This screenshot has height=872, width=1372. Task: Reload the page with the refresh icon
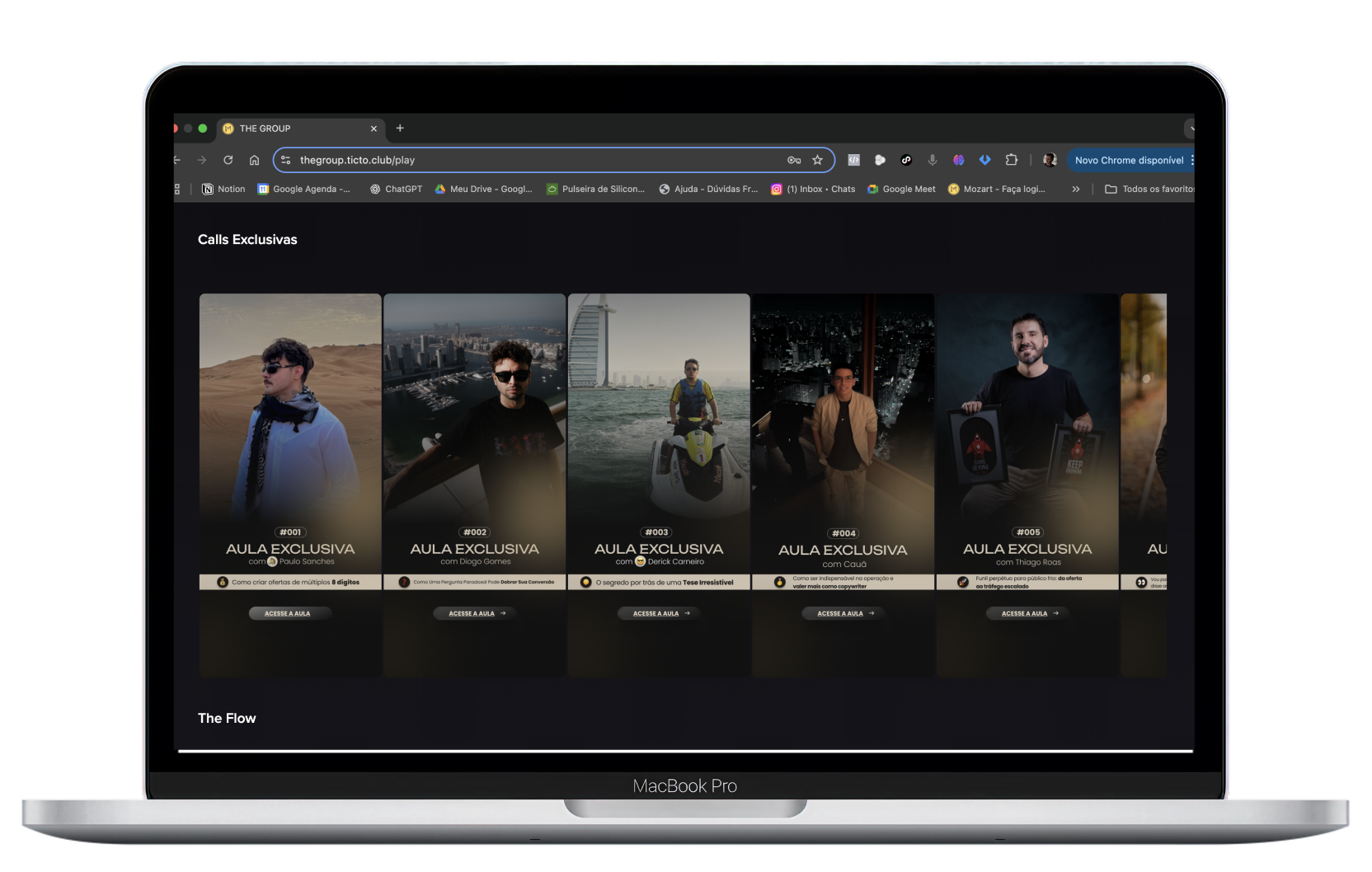tap(228, 160)
